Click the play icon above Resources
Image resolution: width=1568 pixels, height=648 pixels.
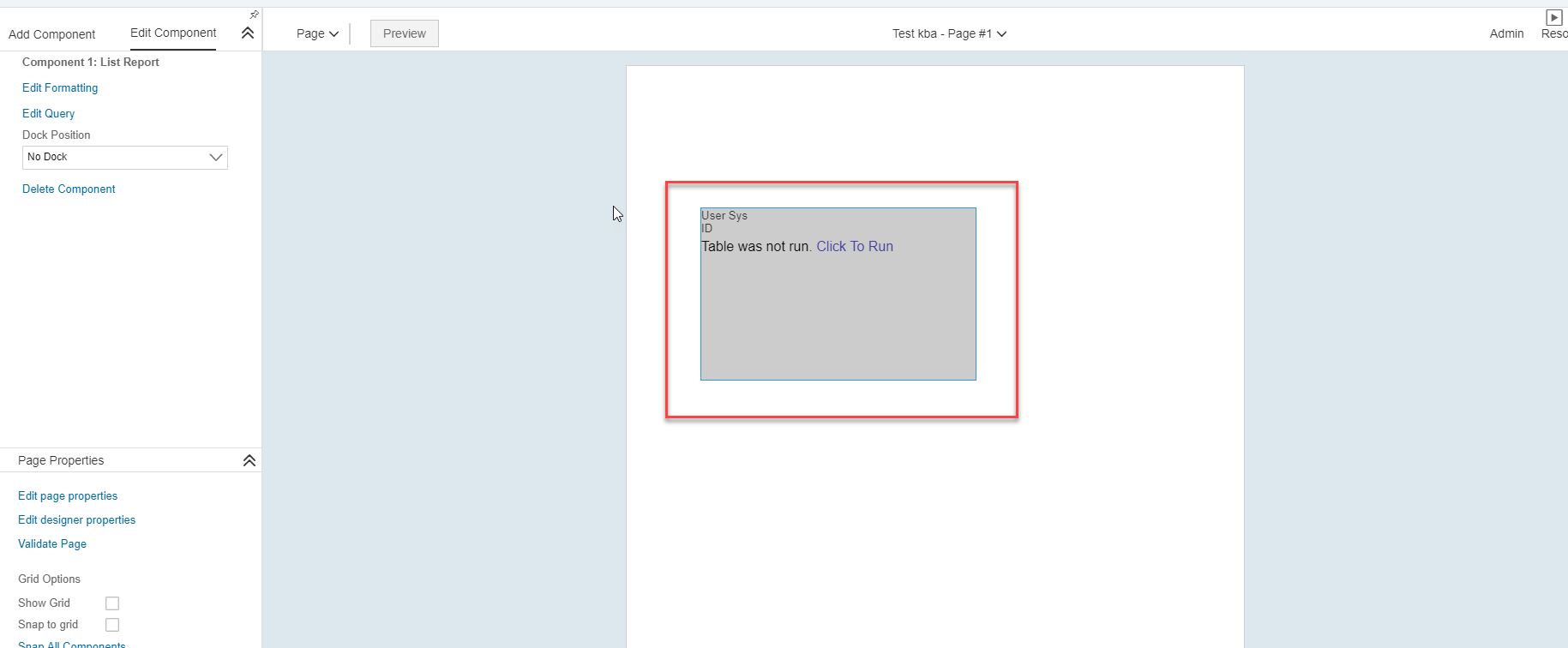pos(1553,17)
